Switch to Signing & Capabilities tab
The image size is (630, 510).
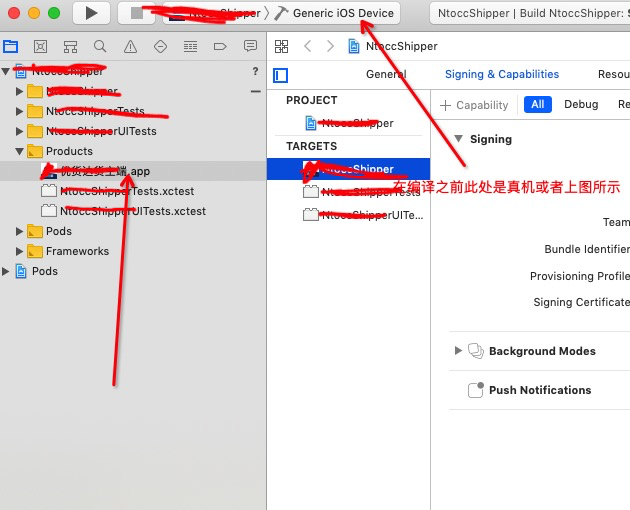click(x=502, y=74)
